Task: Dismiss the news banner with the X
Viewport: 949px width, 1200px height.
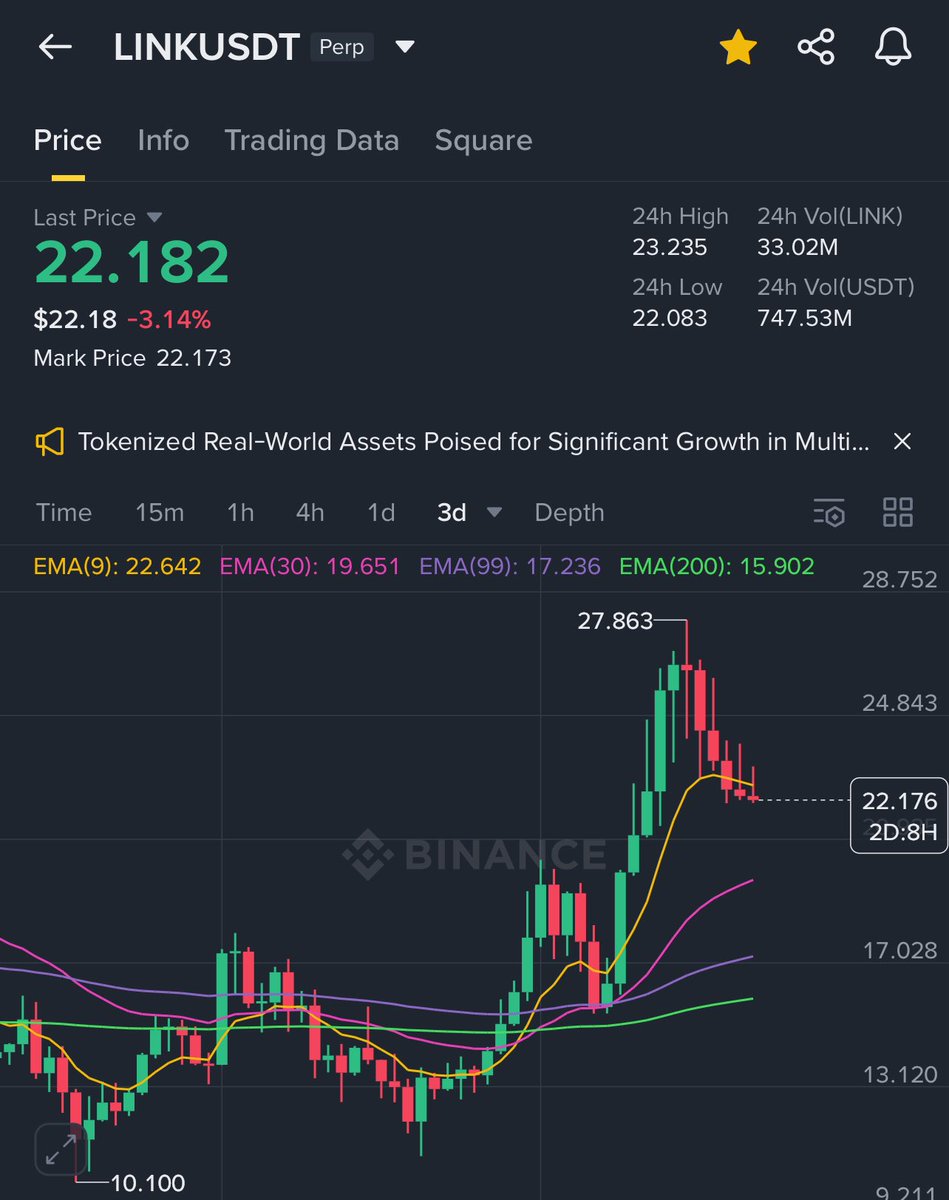Action: click(x=901, y=441)
